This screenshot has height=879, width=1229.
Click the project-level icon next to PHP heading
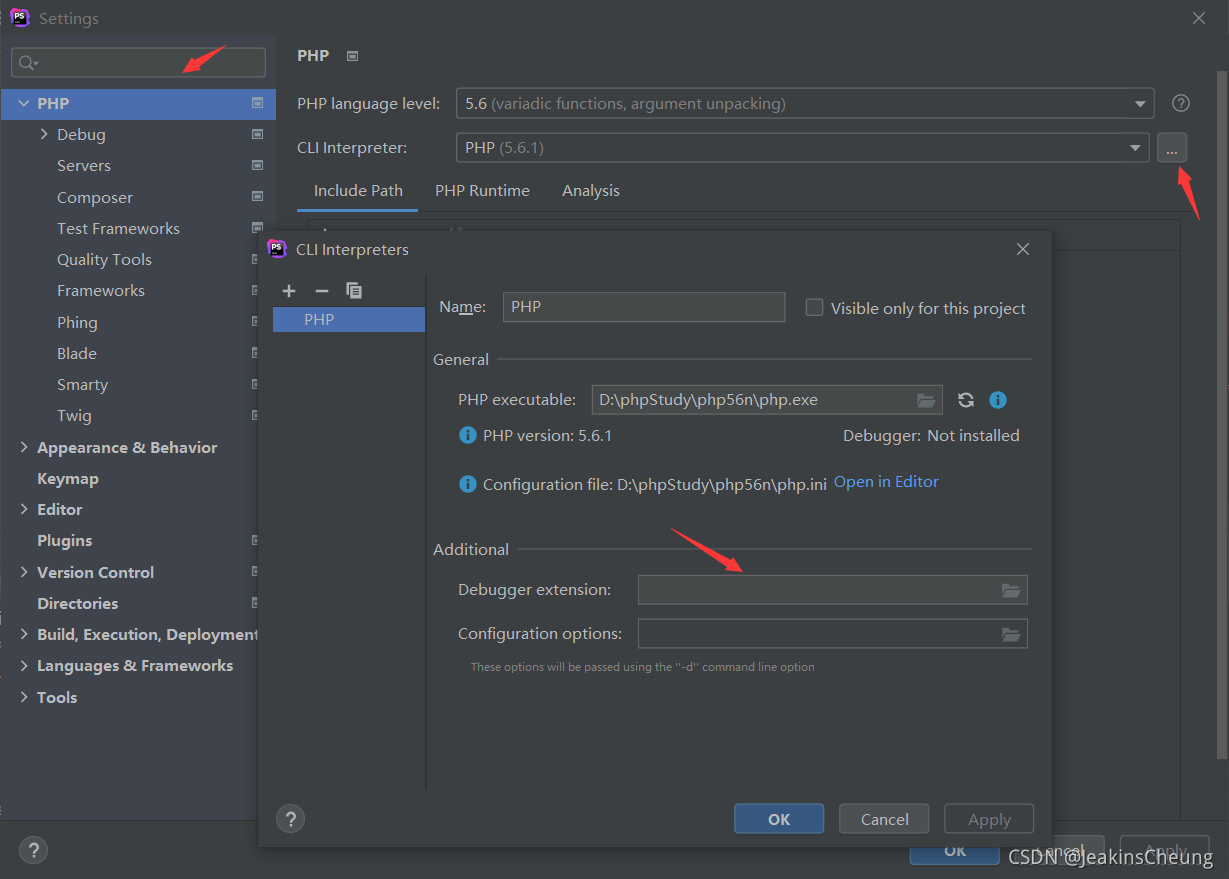click(x=352, y=56)
